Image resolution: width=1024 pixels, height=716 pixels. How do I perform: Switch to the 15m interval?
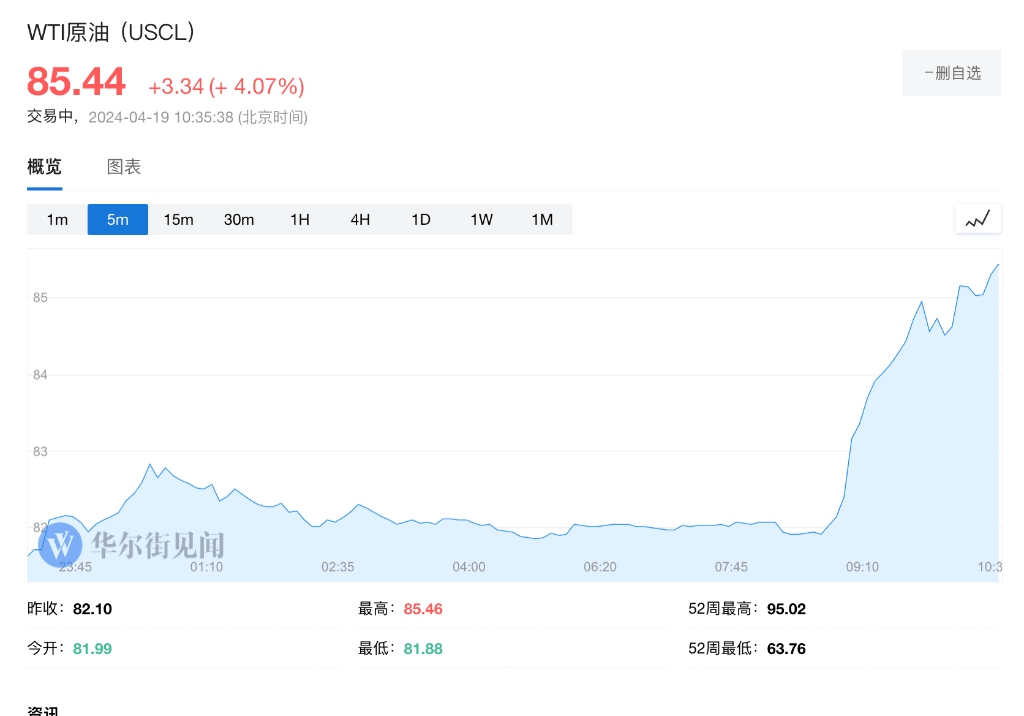pos(178,220)
